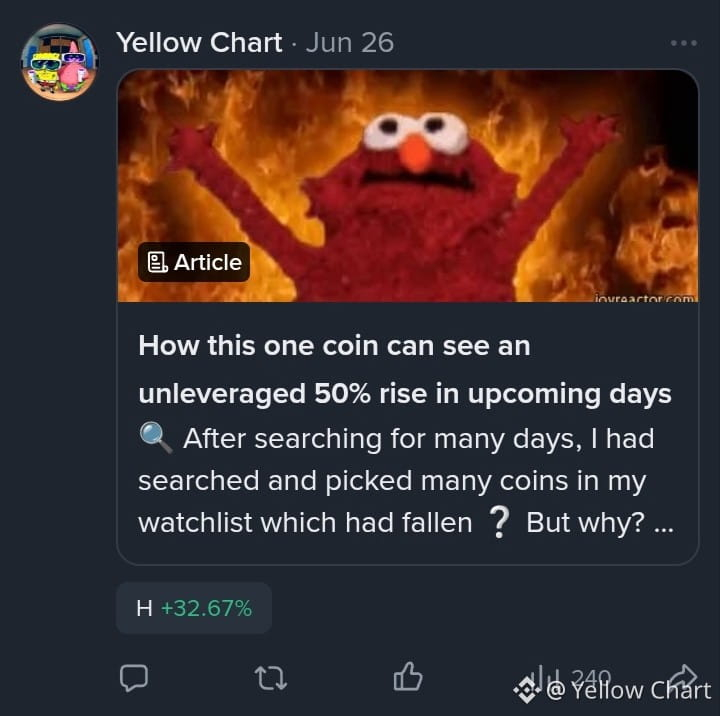Viewport: 720px width, 716px height.
Task: Open the Elmo fire article image
Action: coord(408,186)
